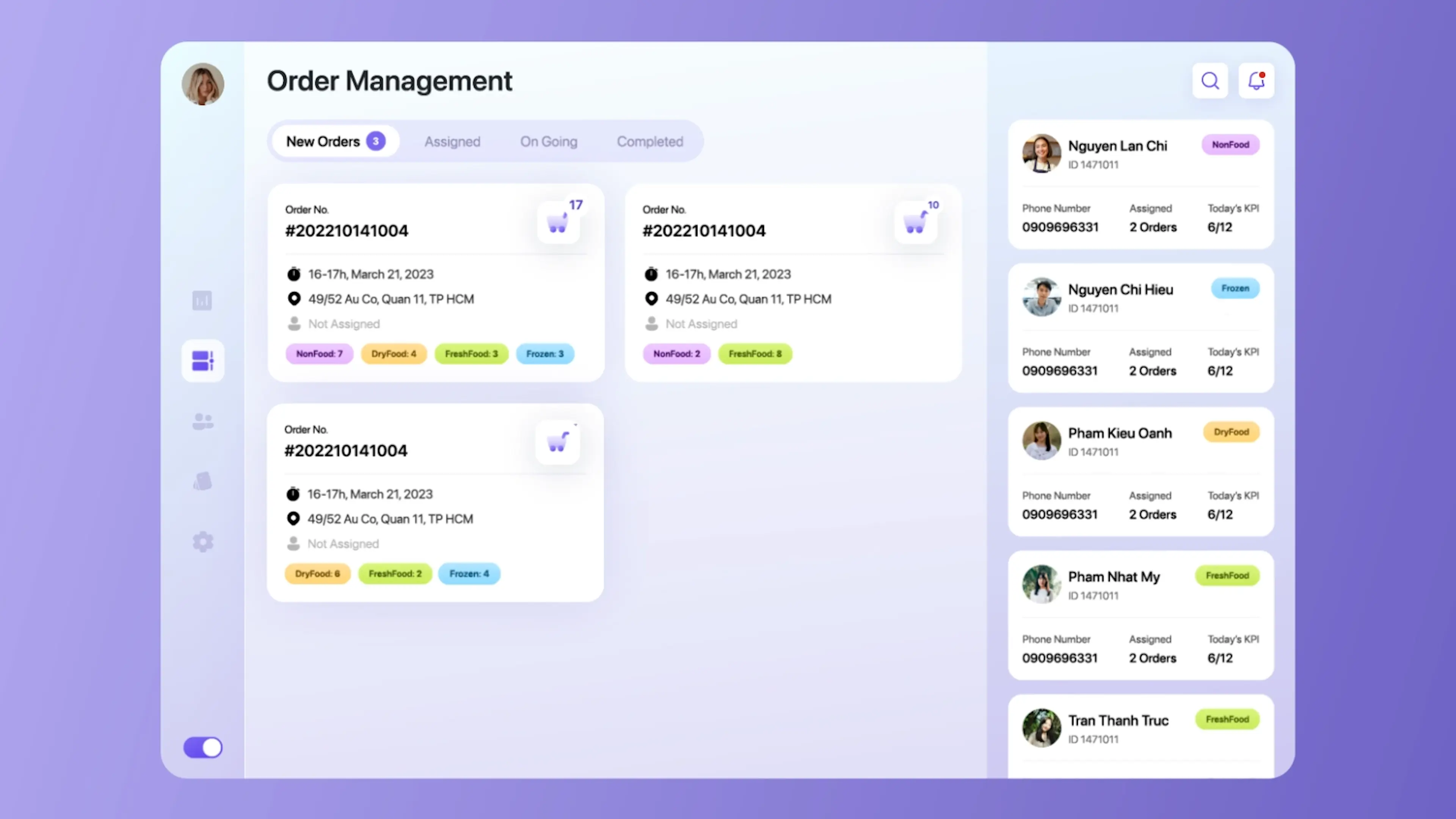Select Pham Kieu Oanh's photo
The image size is (1456, 819).
tap(1041, 440)
